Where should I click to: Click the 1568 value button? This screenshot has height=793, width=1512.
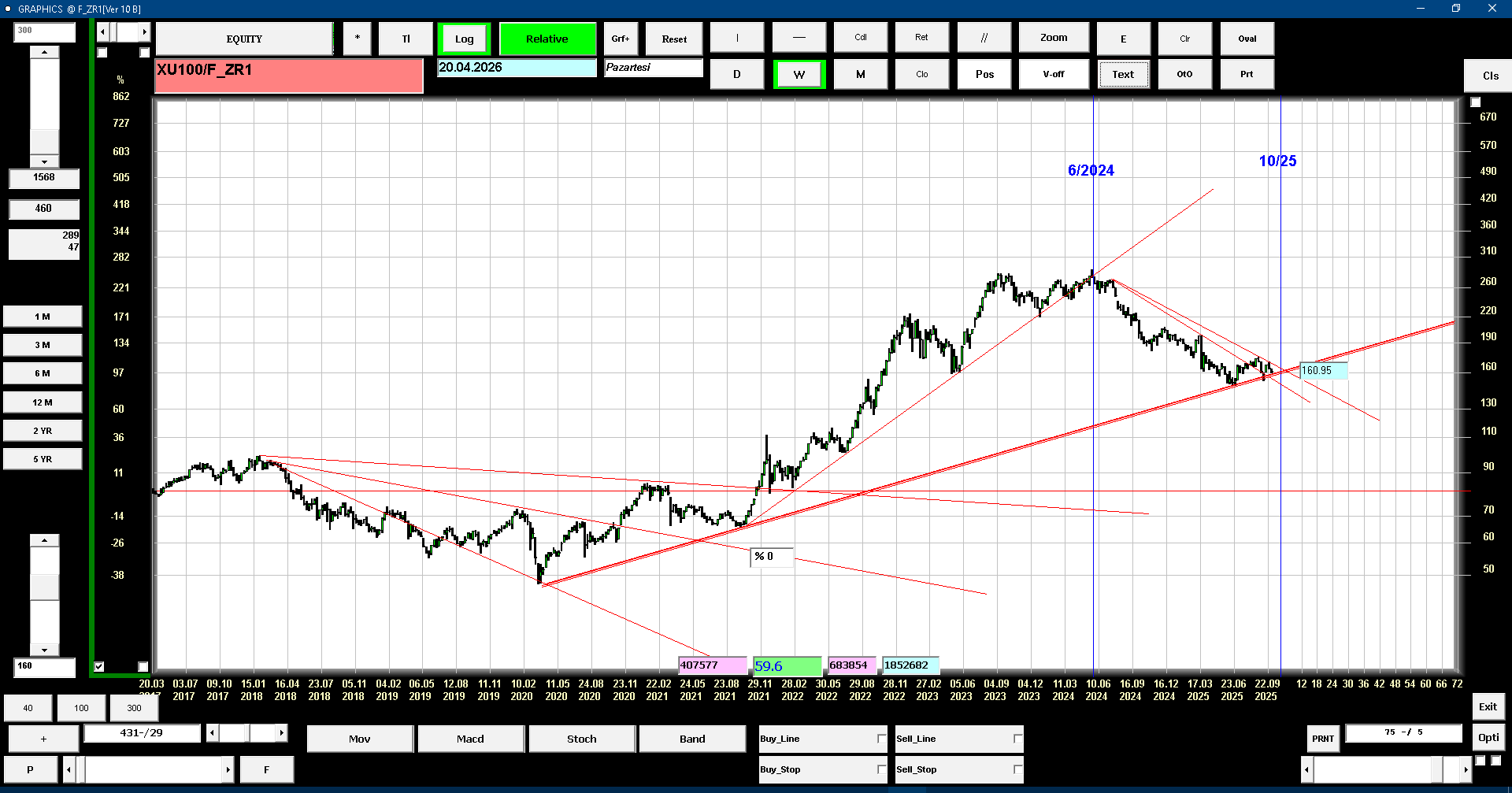point(44,178)
